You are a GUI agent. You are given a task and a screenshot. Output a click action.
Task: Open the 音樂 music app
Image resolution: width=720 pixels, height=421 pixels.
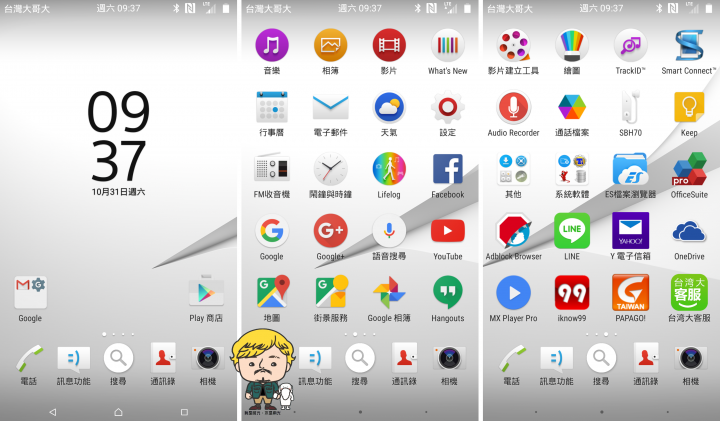(271, 45)
